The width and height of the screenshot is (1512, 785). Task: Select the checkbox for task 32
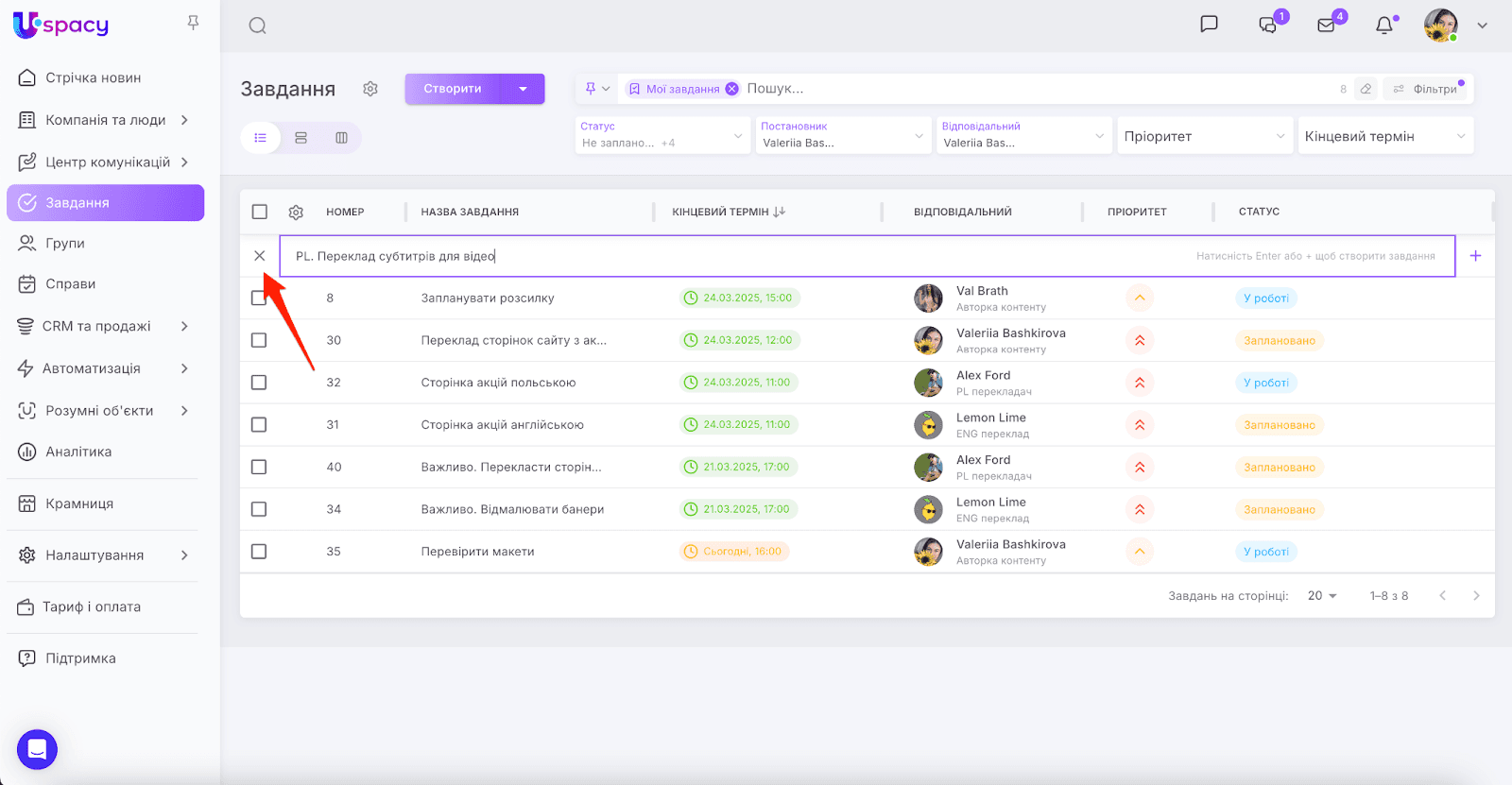259,383
